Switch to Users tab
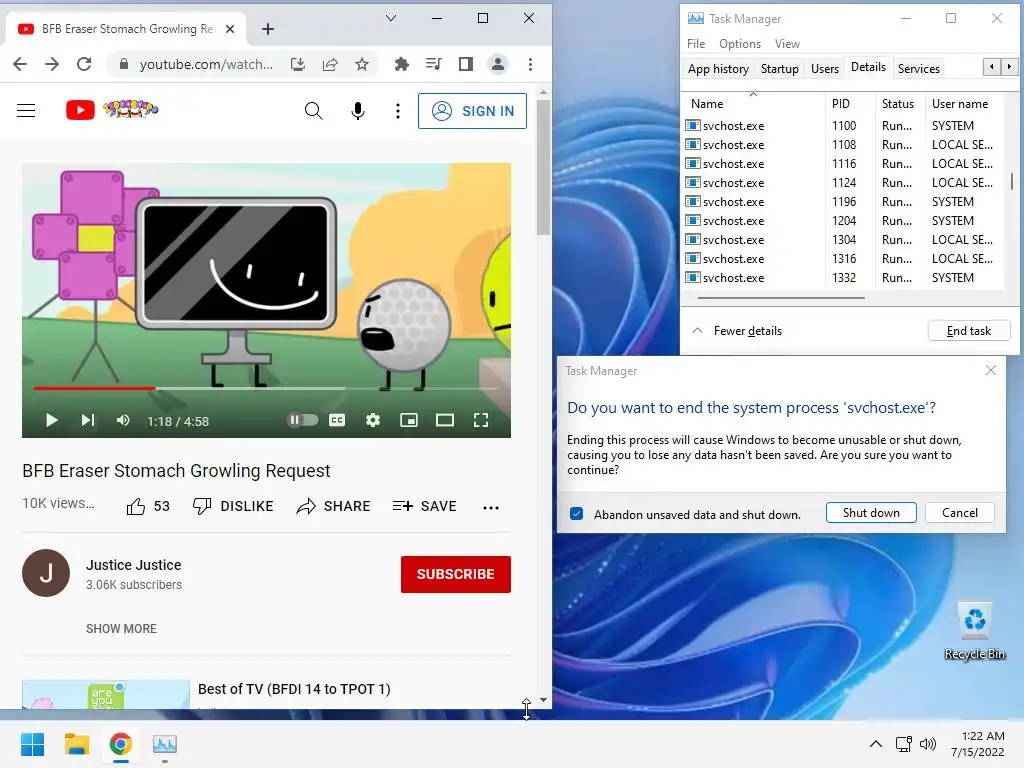This screenshot has height=768, width=1024. click(825, 69)
